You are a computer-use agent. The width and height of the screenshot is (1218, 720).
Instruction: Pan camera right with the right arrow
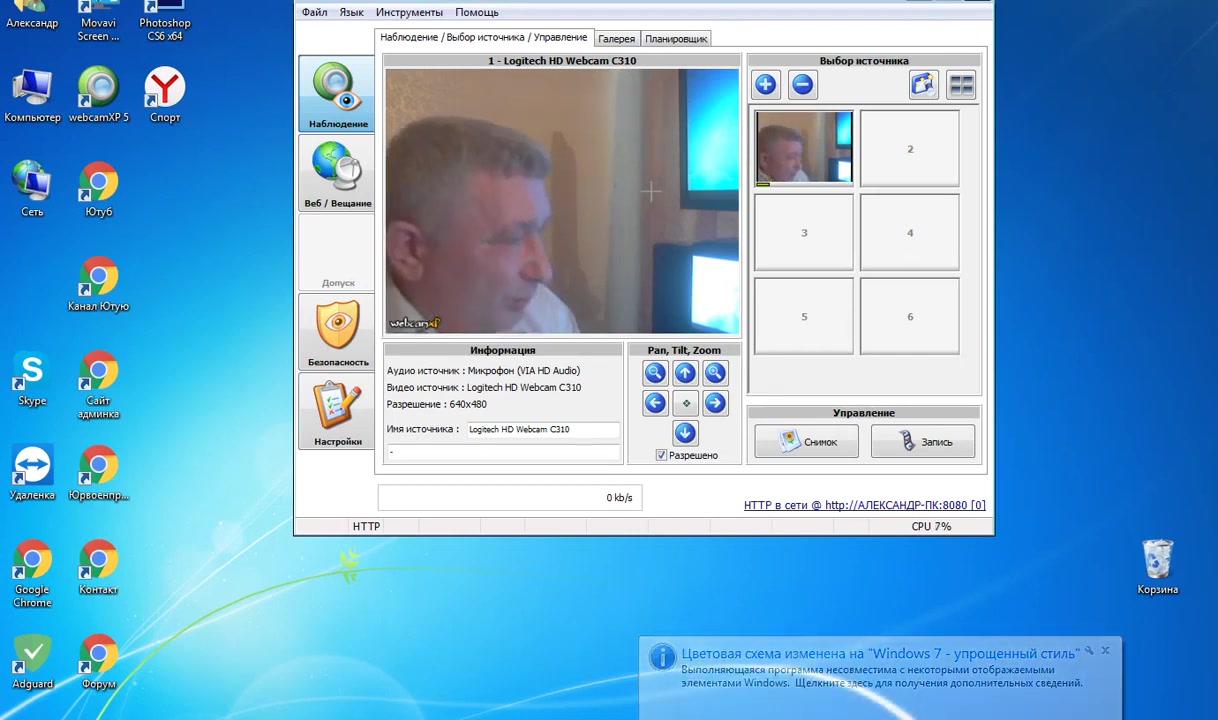tap(715, 403)
